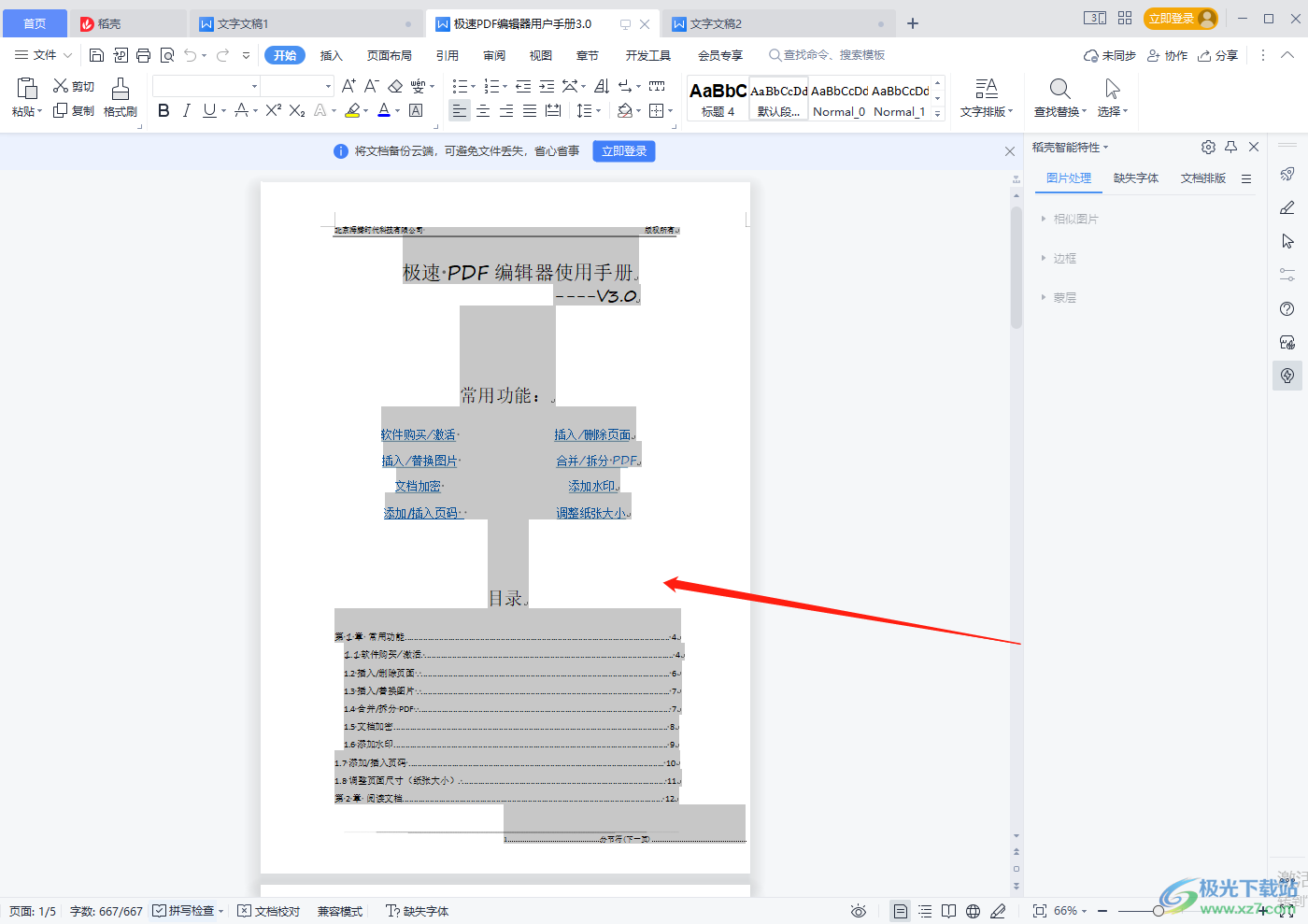Toggle justify alignment
The width and height of the screenshot is (1308, 924).
pos(530,110)
